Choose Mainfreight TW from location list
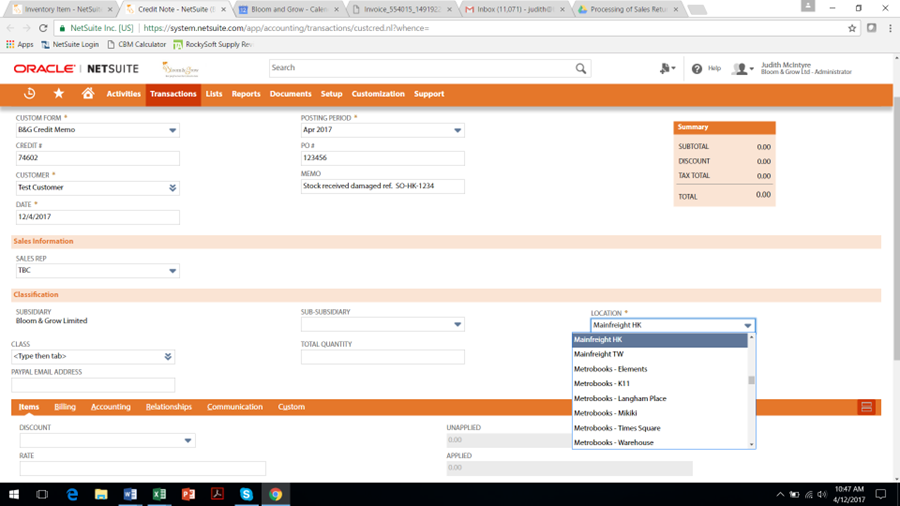Image resolution: width=900 pixels, height=506 pixels. click(x=660, y=354)
